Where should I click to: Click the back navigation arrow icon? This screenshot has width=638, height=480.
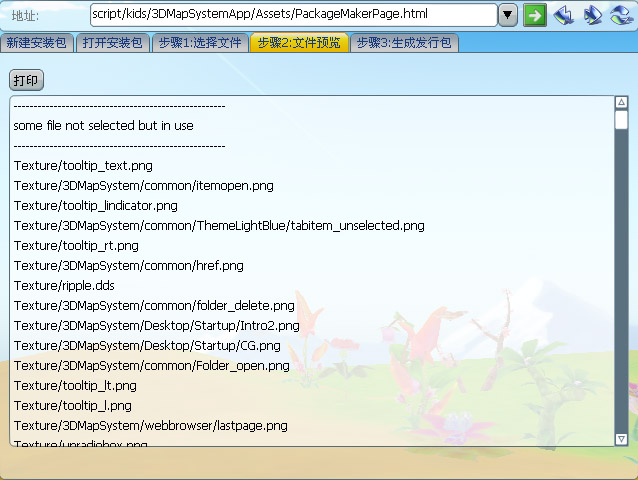tap(564, 15)
